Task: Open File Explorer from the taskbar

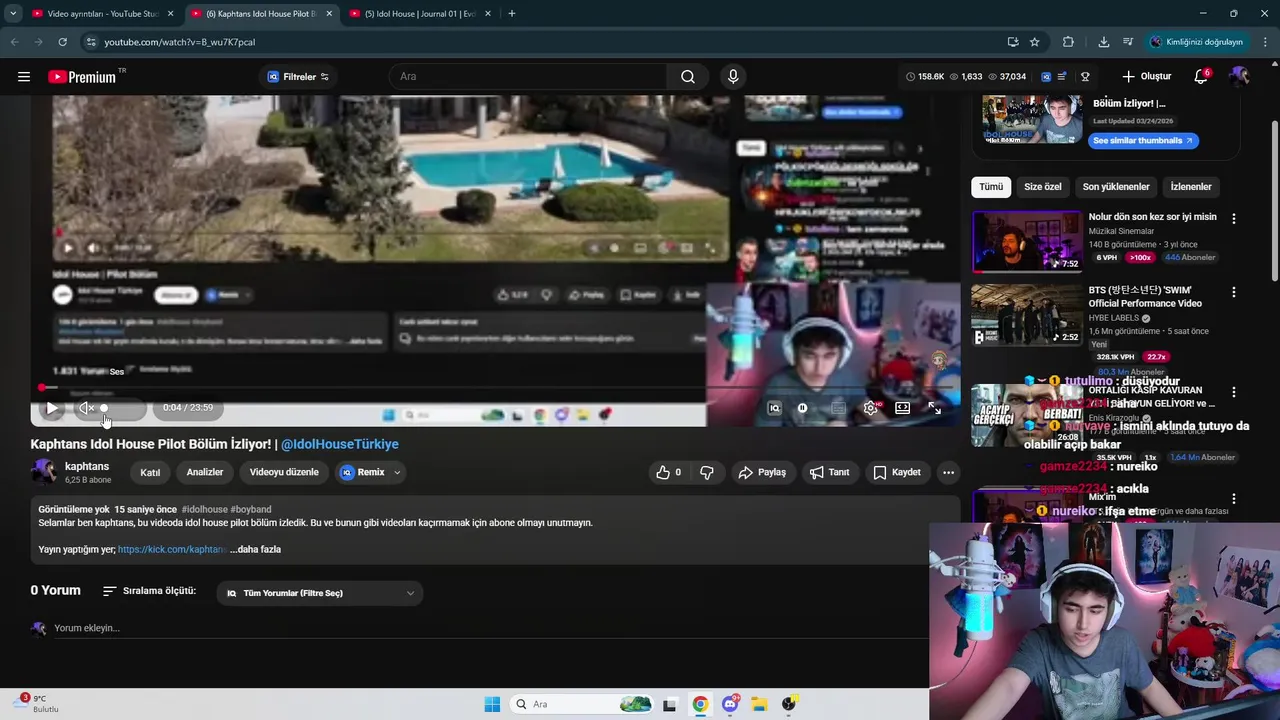Action: (x=759, y=704)
